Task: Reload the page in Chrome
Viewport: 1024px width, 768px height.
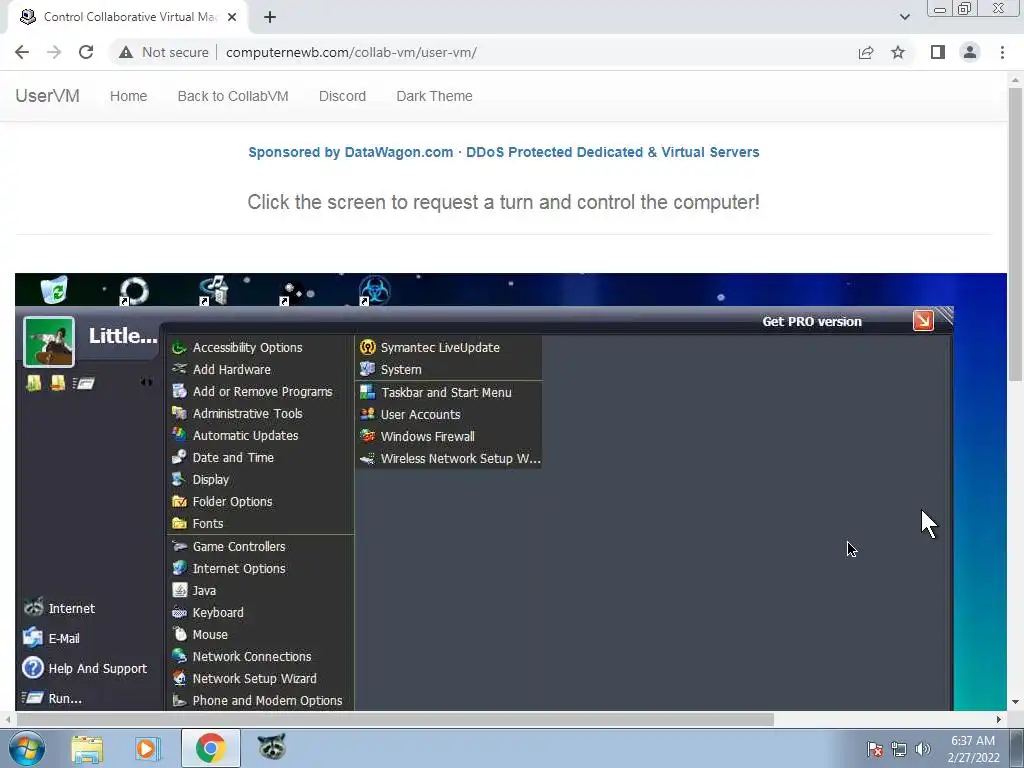Action: tap(86, 52)
